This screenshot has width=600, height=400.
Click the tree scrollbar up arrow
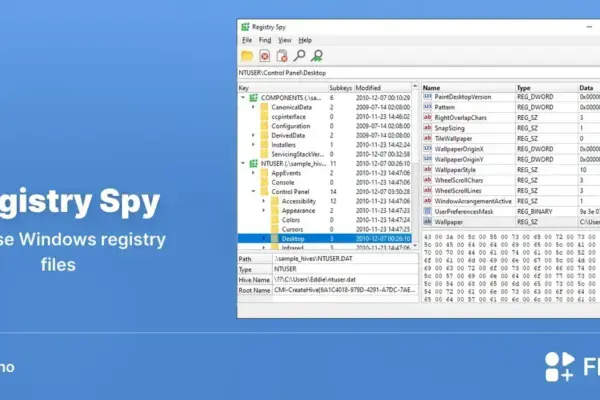pyautogui.click(x=415, y=86)
